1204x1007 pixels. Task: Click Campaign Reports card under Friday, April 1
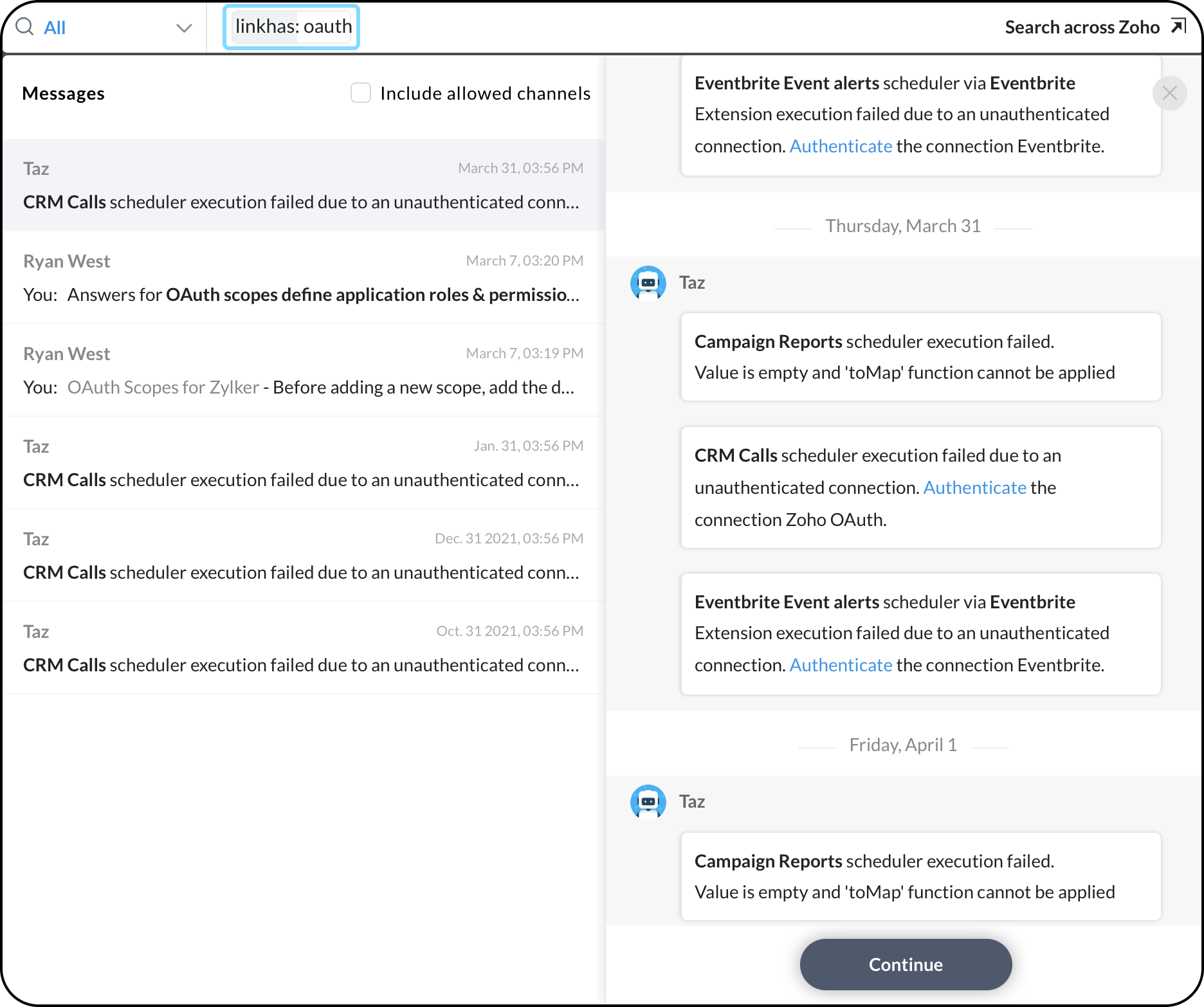click(921, 876)
